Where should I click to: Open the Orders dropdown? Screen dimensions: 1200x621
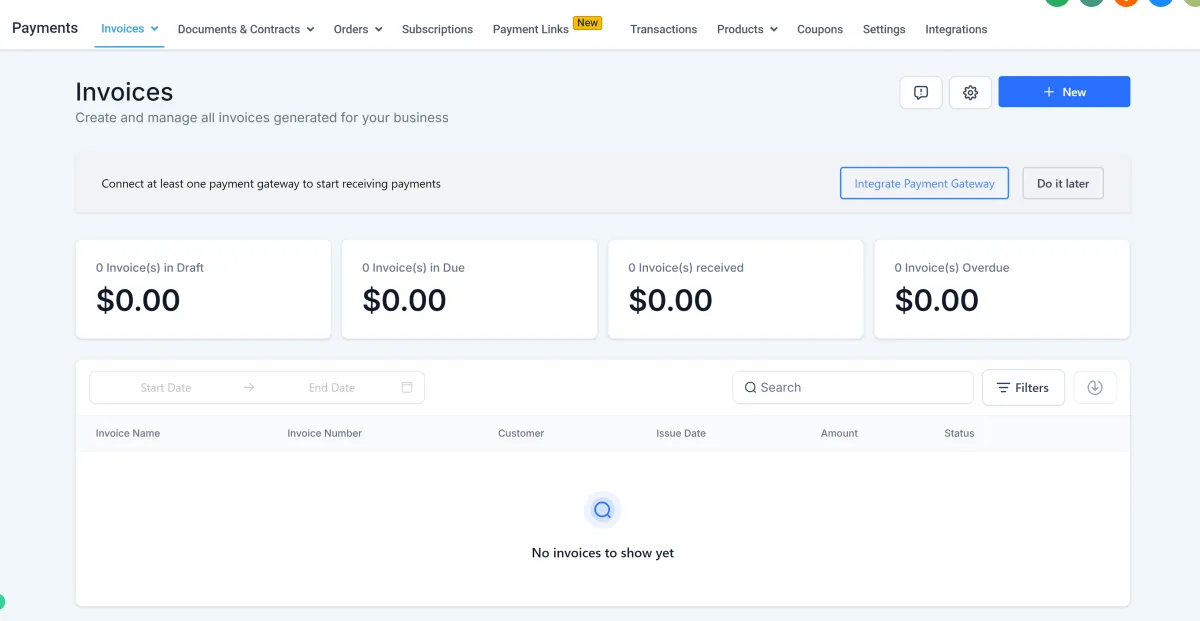pyautogui.click(x=358, y=30)
